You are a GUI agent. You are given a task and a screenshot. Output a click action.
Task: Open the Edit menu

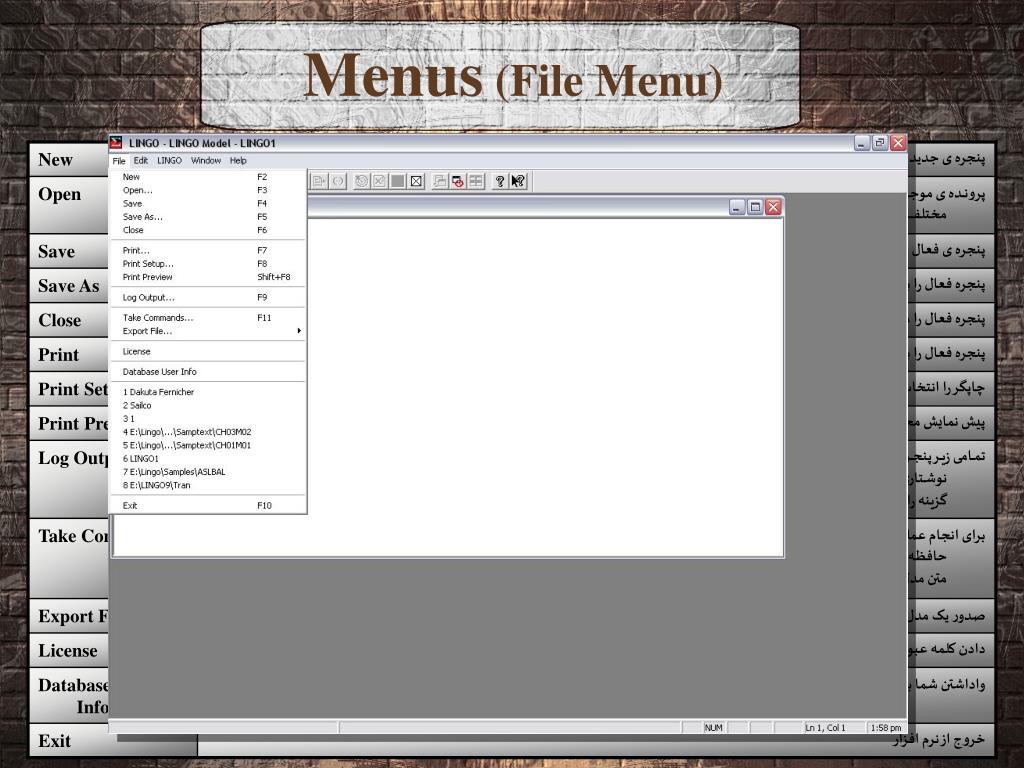[x=141, y=161]
